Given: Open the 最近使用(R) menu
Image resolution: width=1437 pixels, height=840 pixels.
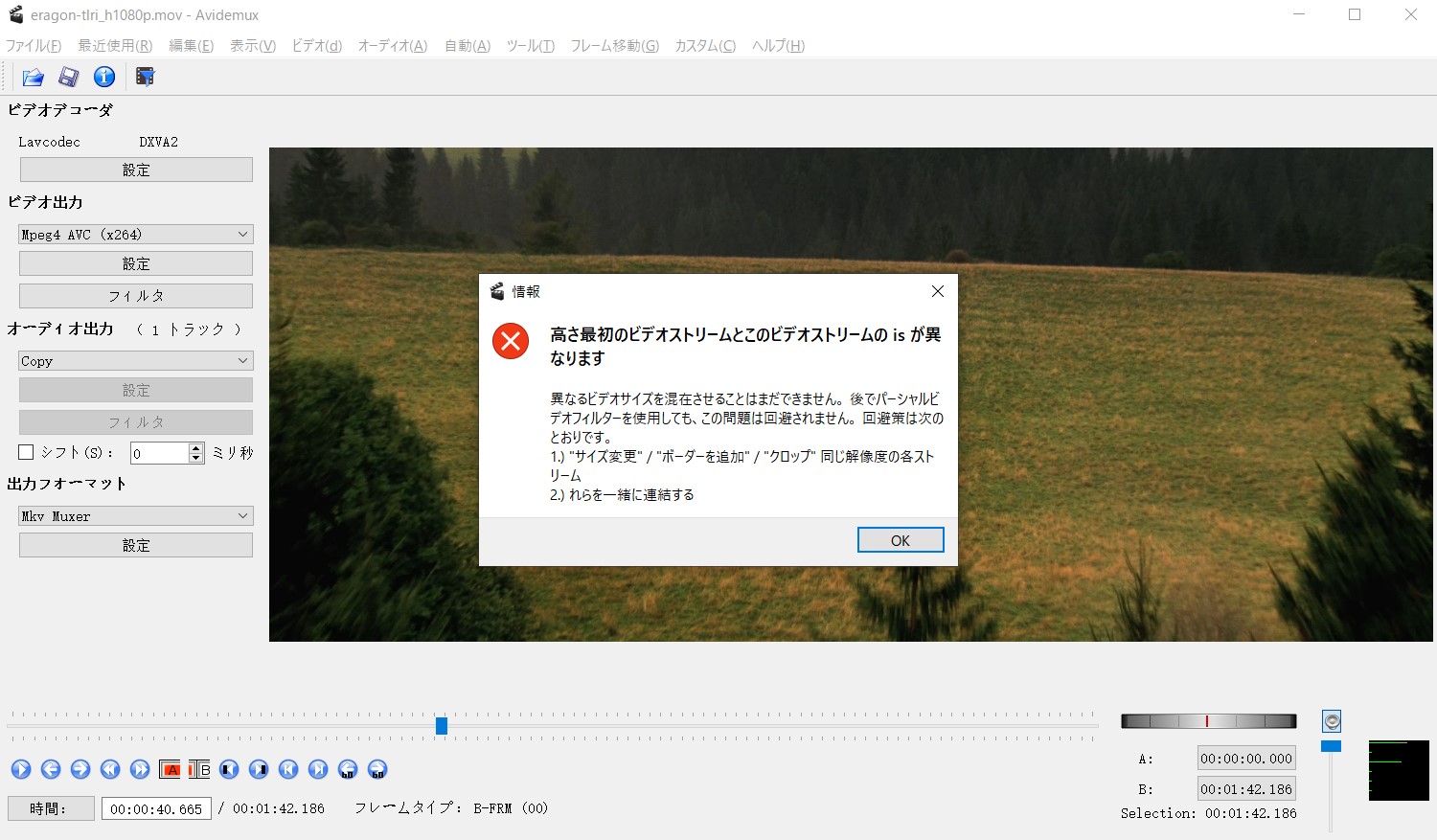Looking at the screenshot, I should click(x=115, y=46).
